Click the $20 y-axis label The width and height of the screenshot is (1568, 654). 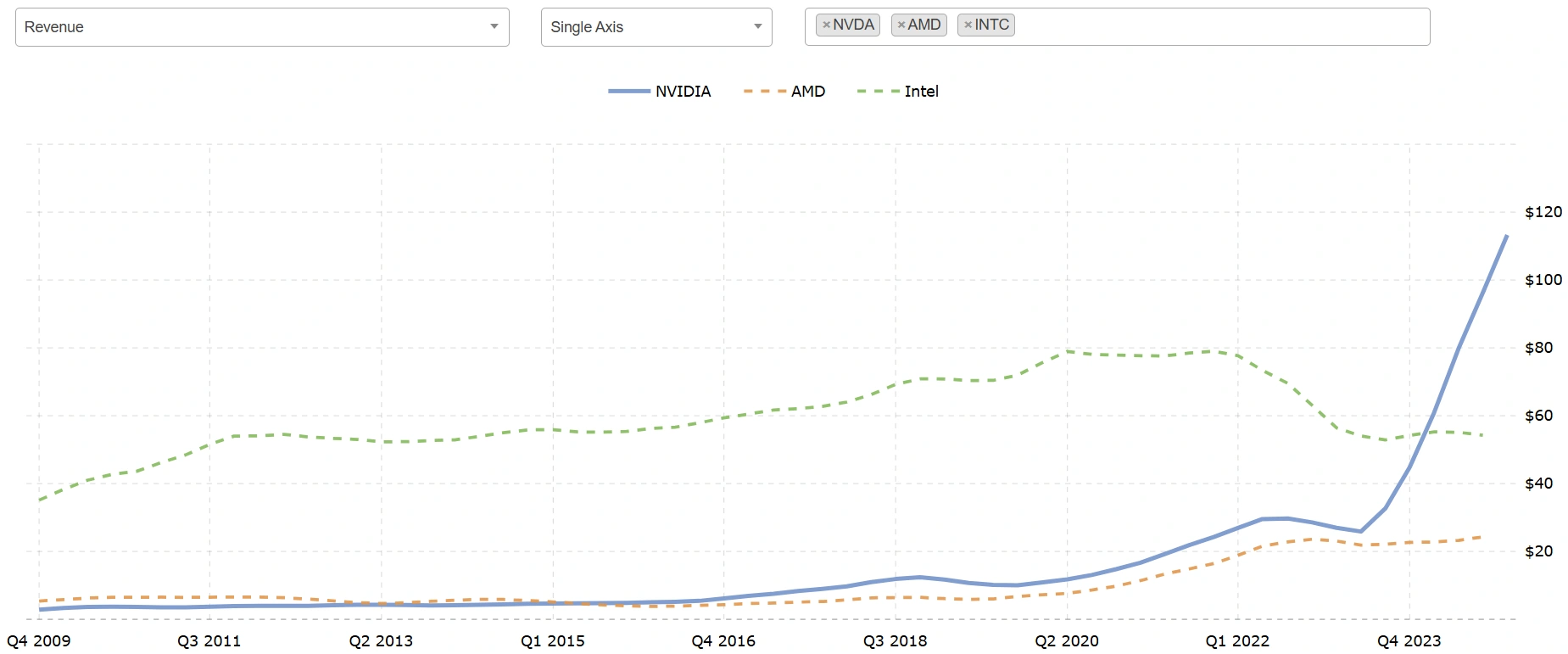(x=1539, y=551)
